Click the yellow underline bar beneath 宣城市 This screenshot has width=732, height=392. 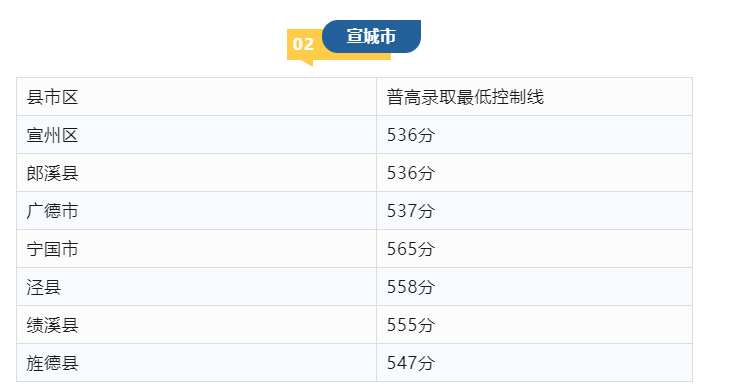pyautogui.click(x=355, y=56)
